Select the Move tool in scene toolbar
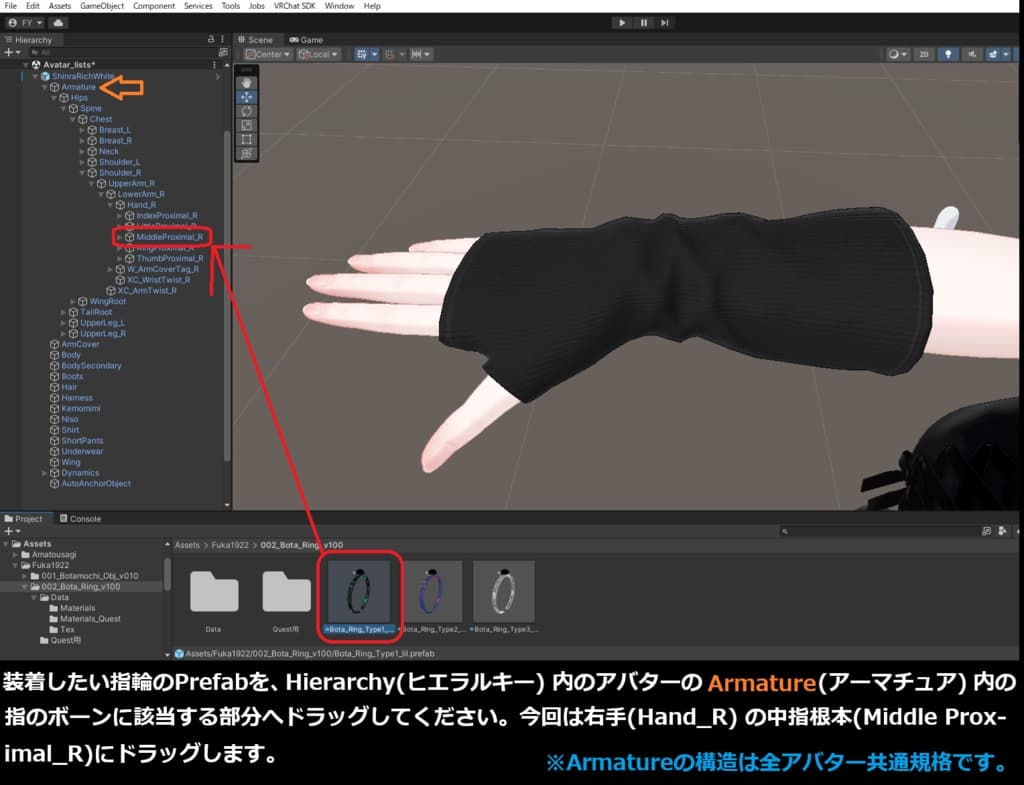 click(246, 97)
